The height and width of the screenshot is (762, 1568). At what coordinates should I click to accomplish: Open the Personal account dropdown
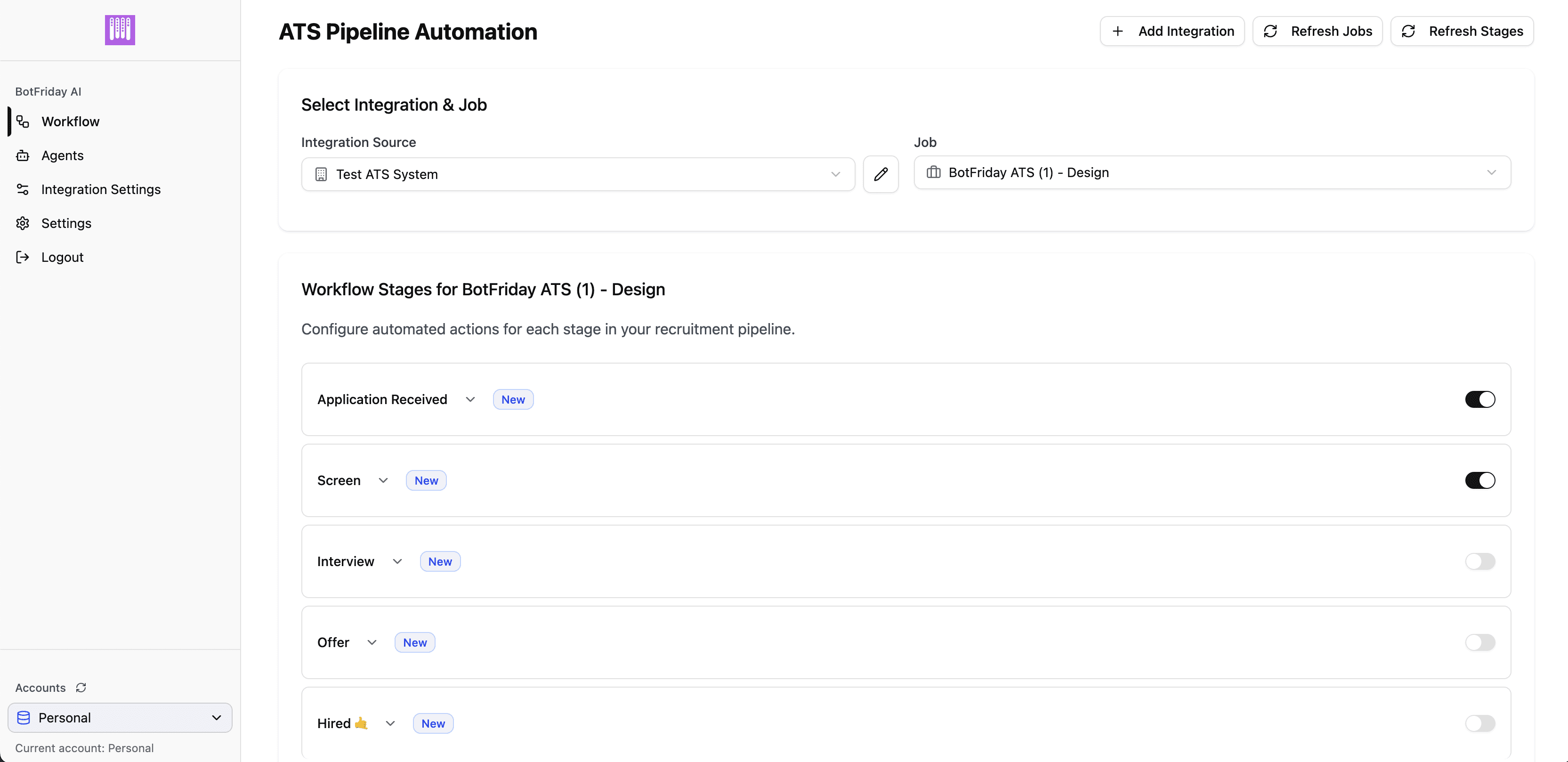point(120,718)
